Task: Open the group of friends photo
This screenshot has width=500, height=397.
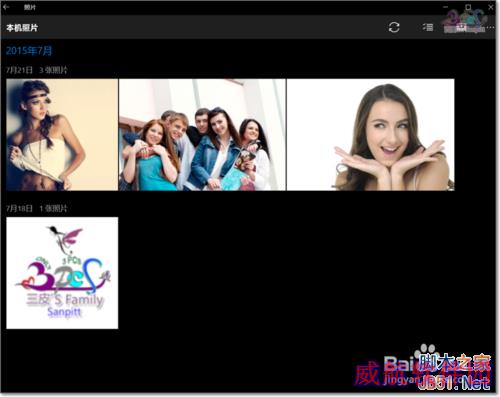Action: tap(202, 135)
